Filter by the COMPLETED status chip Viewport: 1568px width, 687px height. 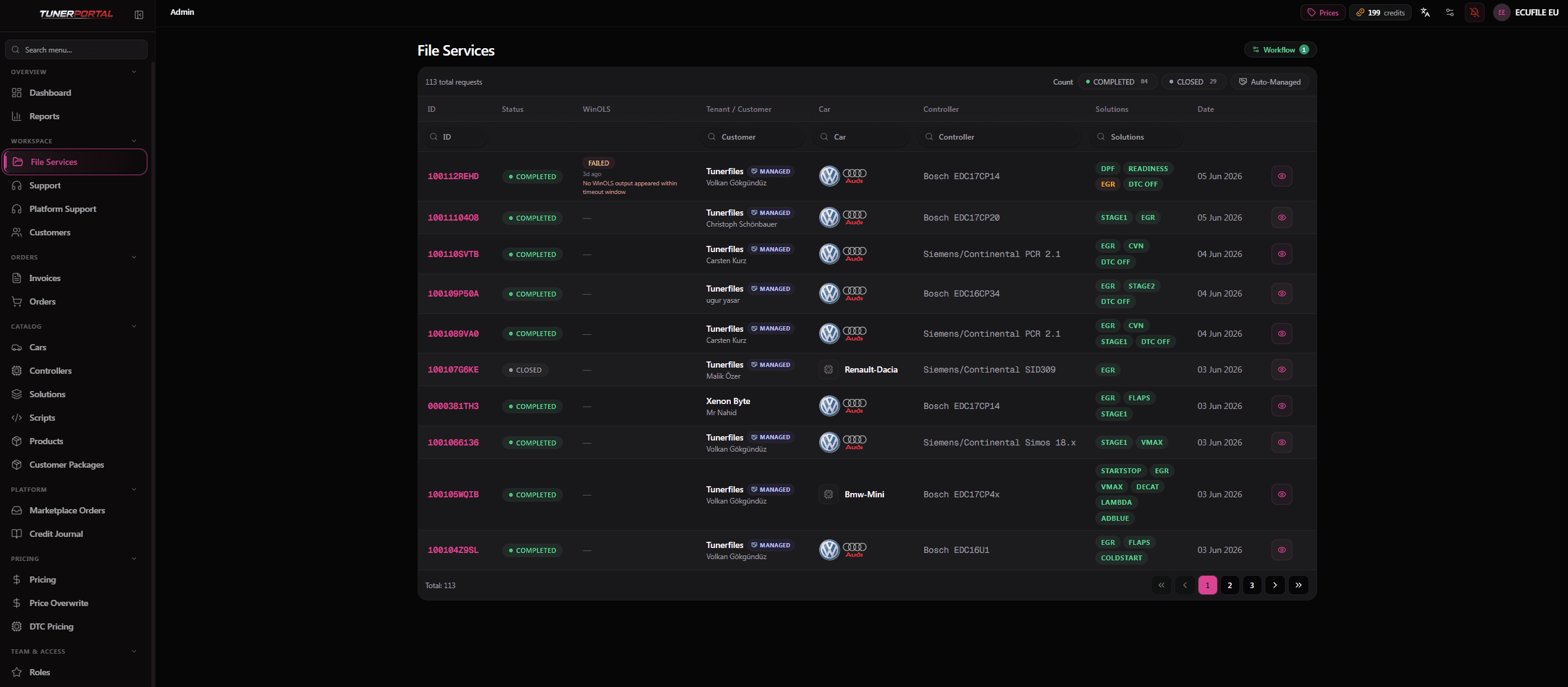point(1117,82)
